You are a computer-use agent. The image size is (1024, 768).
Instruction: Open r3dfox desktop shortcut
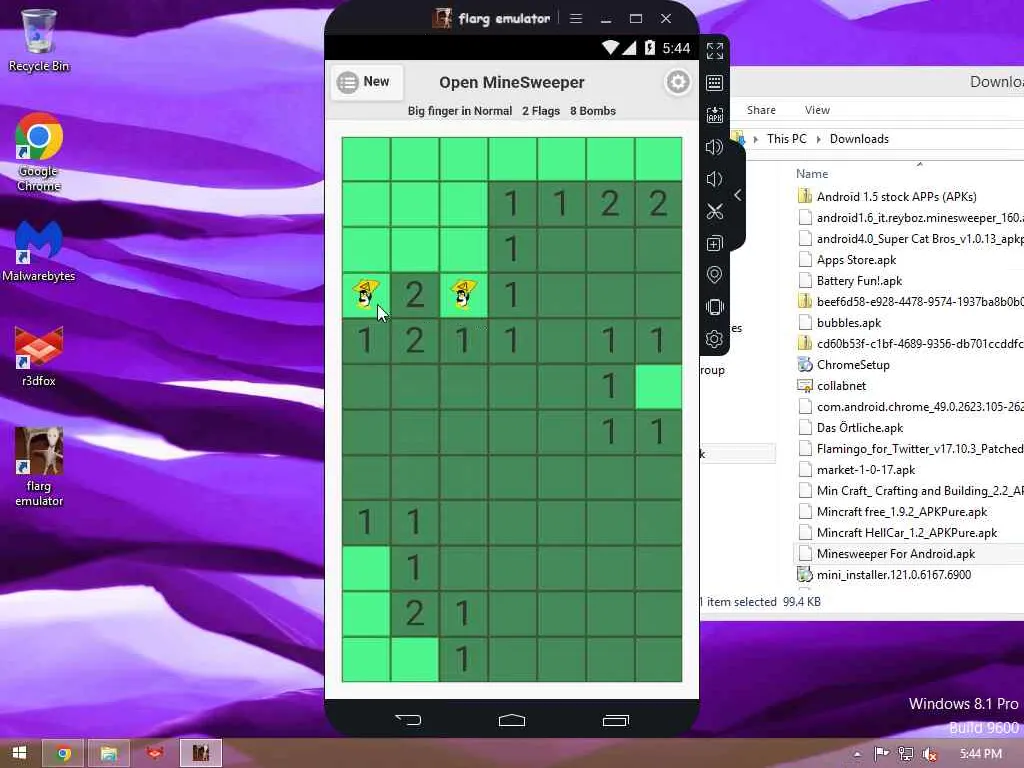pyautogui.click(x=39, y=357)
